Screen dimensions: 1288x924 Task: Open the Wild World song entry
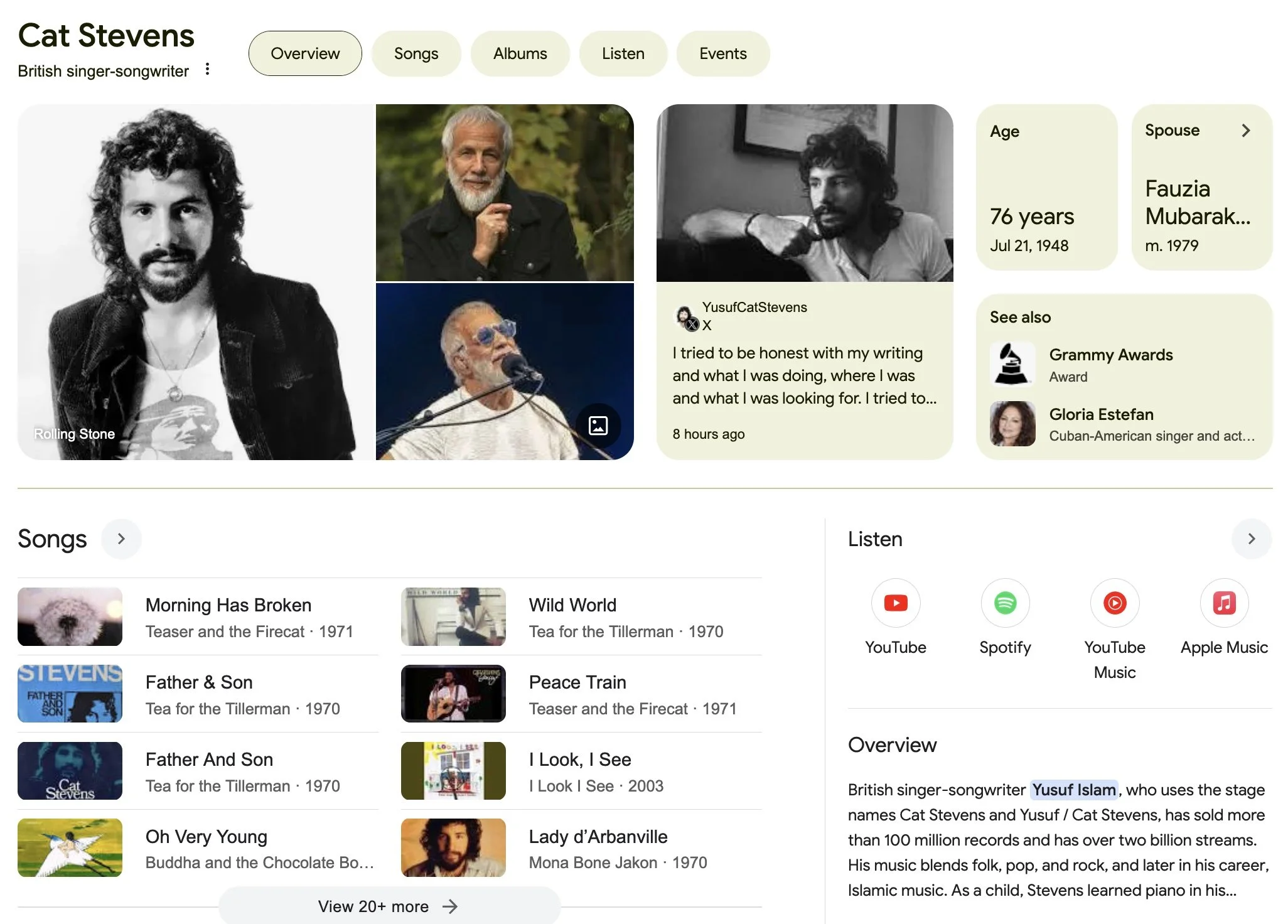click(x=572, y=605)
